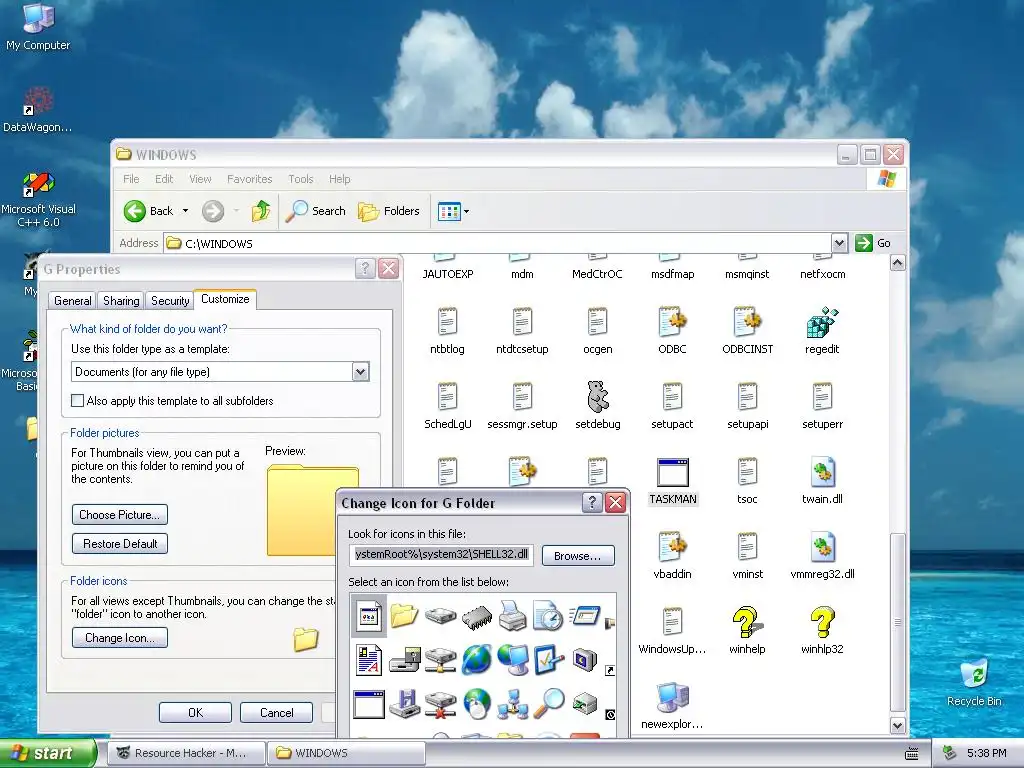Open the folder type template dropdown
This screenshot has width=1024, height=768.
(360, 372)
